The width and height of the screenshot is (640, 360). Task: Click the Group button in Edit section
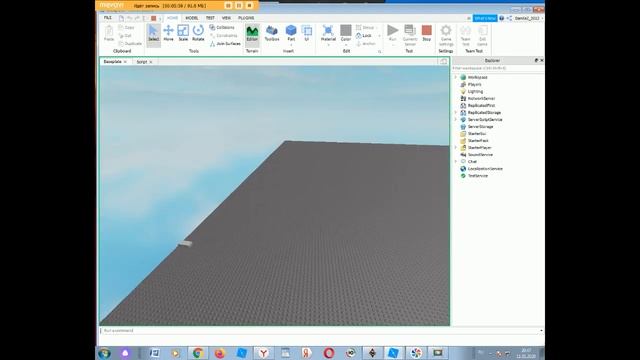coord(365,27)
